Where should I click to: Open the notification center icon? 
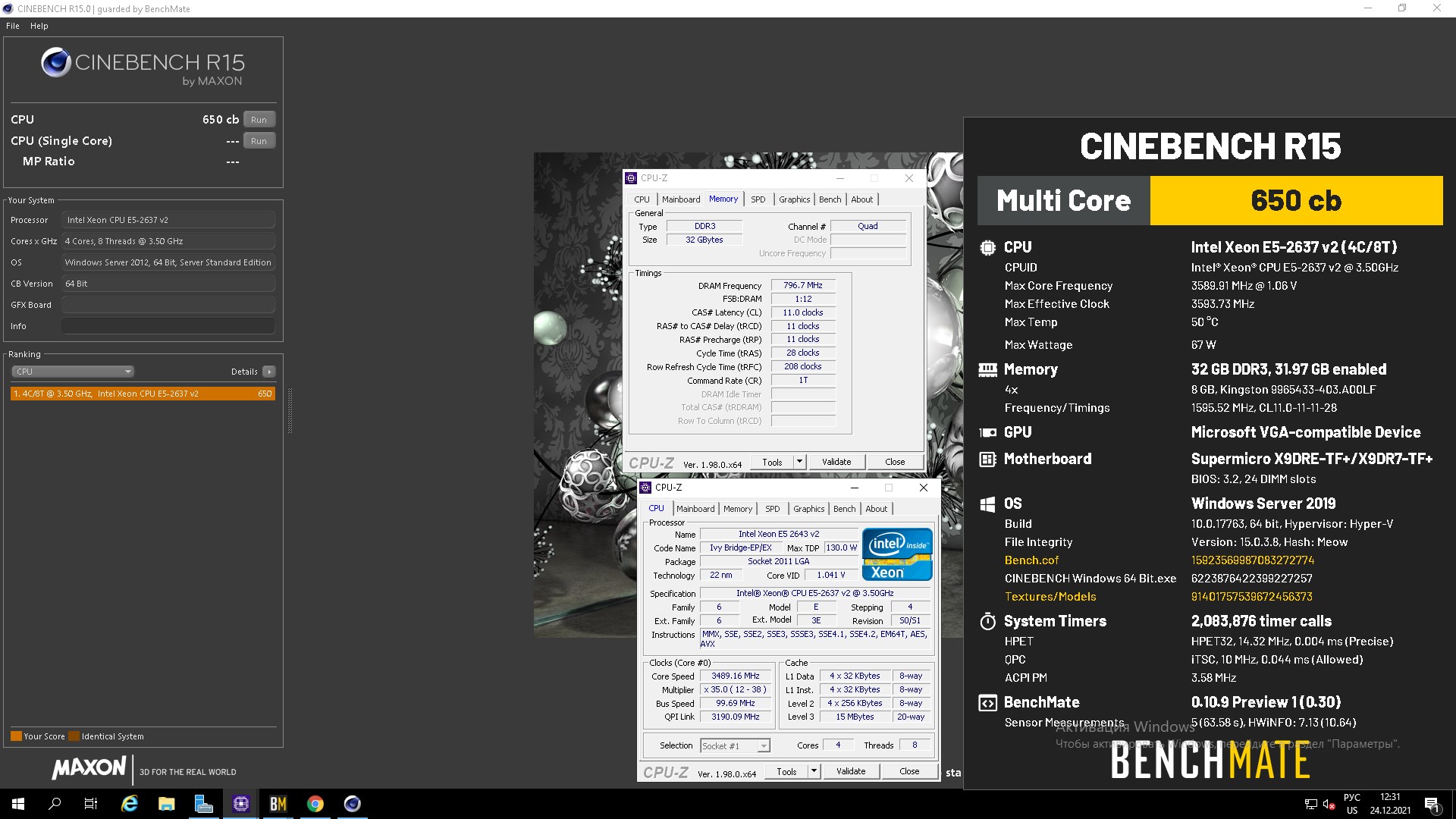coord(1432,804)
